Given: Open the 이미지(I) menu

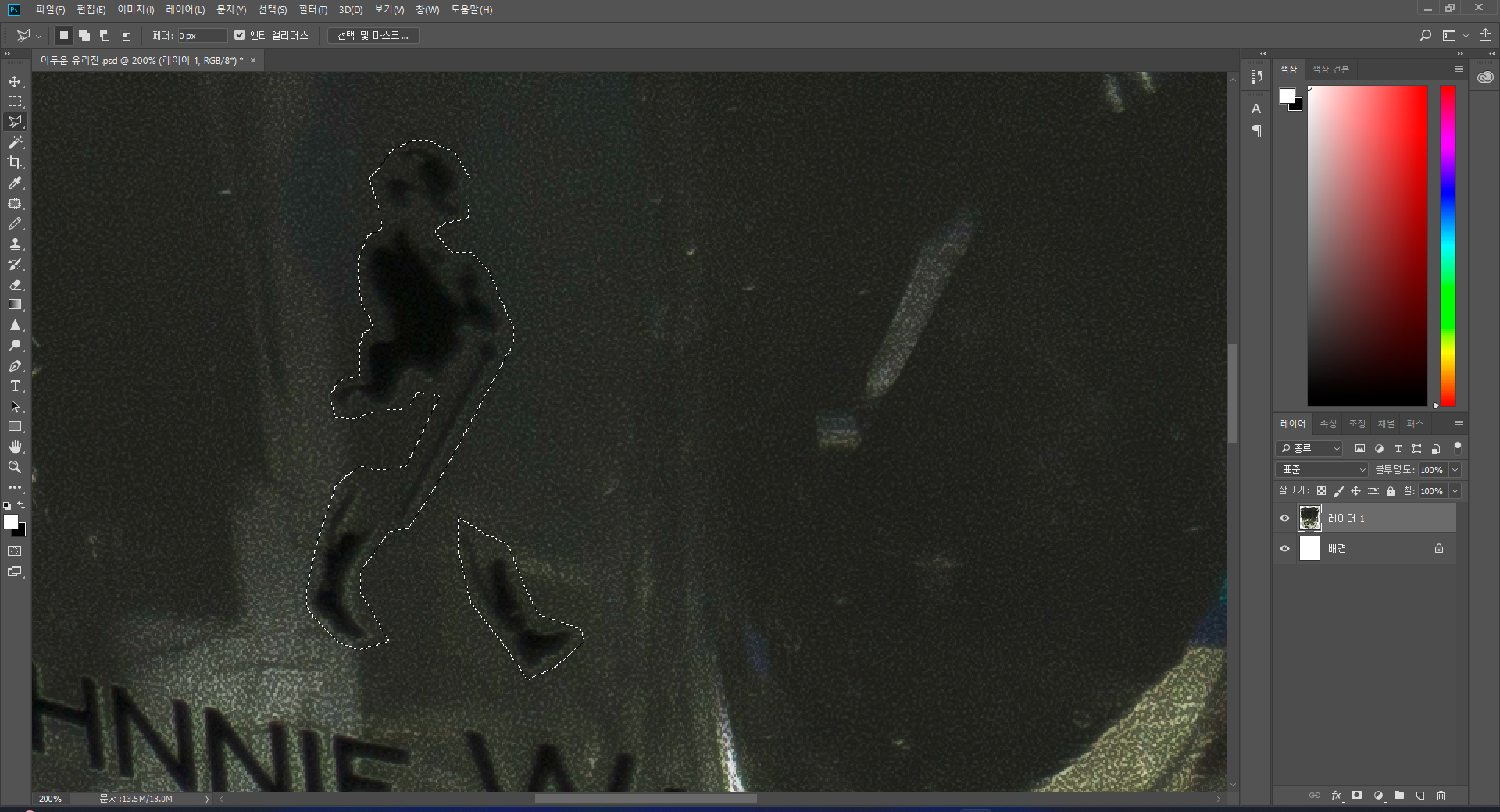Looking at the screenshot, I should tap(136, 9).
